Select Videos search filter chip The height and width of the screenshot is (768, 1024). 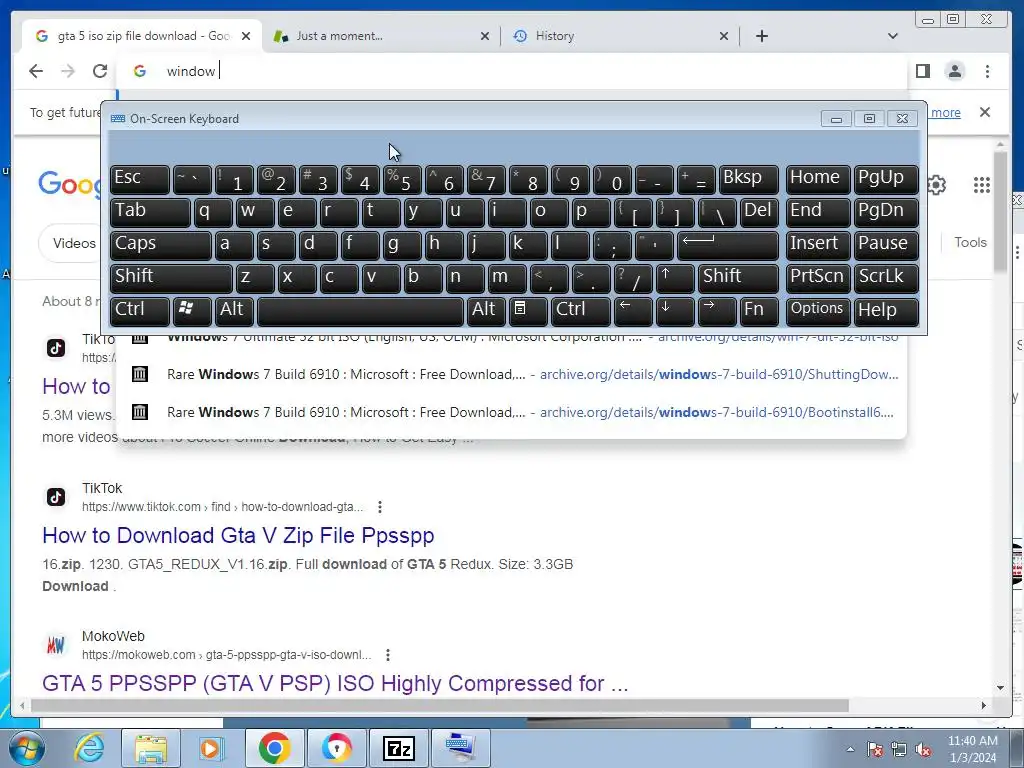tap(72, 244)
